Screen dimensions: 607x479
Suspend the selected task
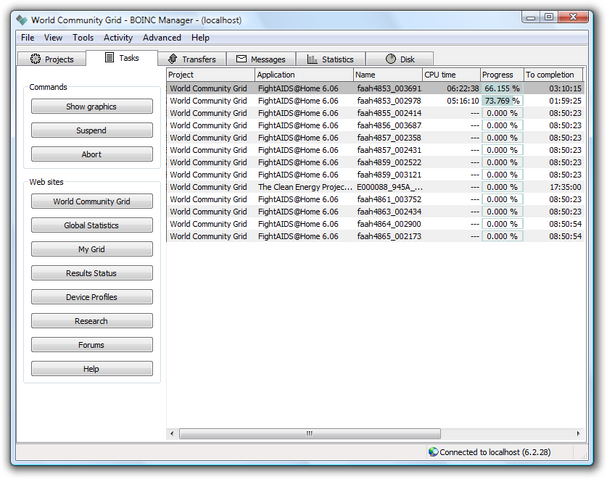(x=92, y=130)
